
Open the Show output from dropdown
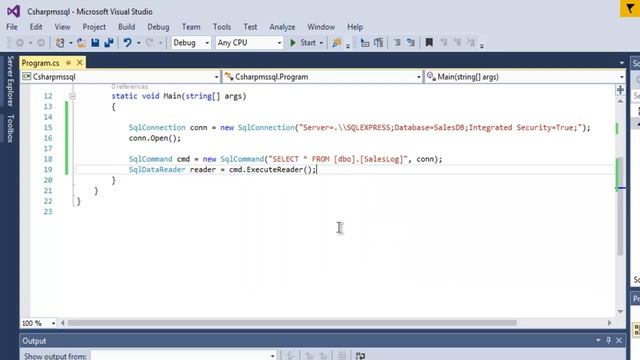183,356
